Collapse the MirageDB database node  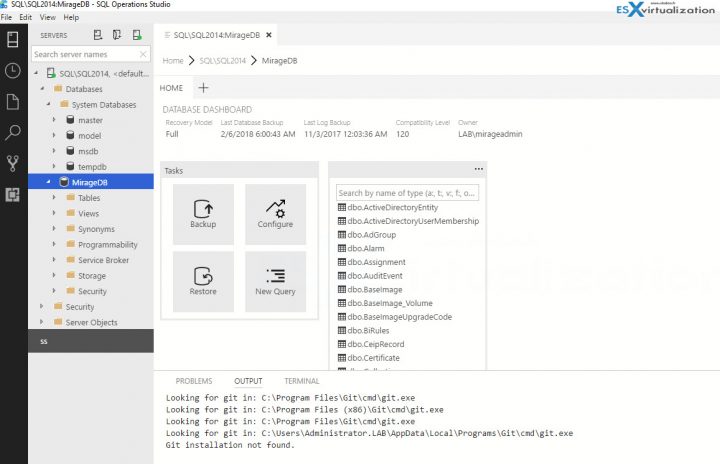48,182
